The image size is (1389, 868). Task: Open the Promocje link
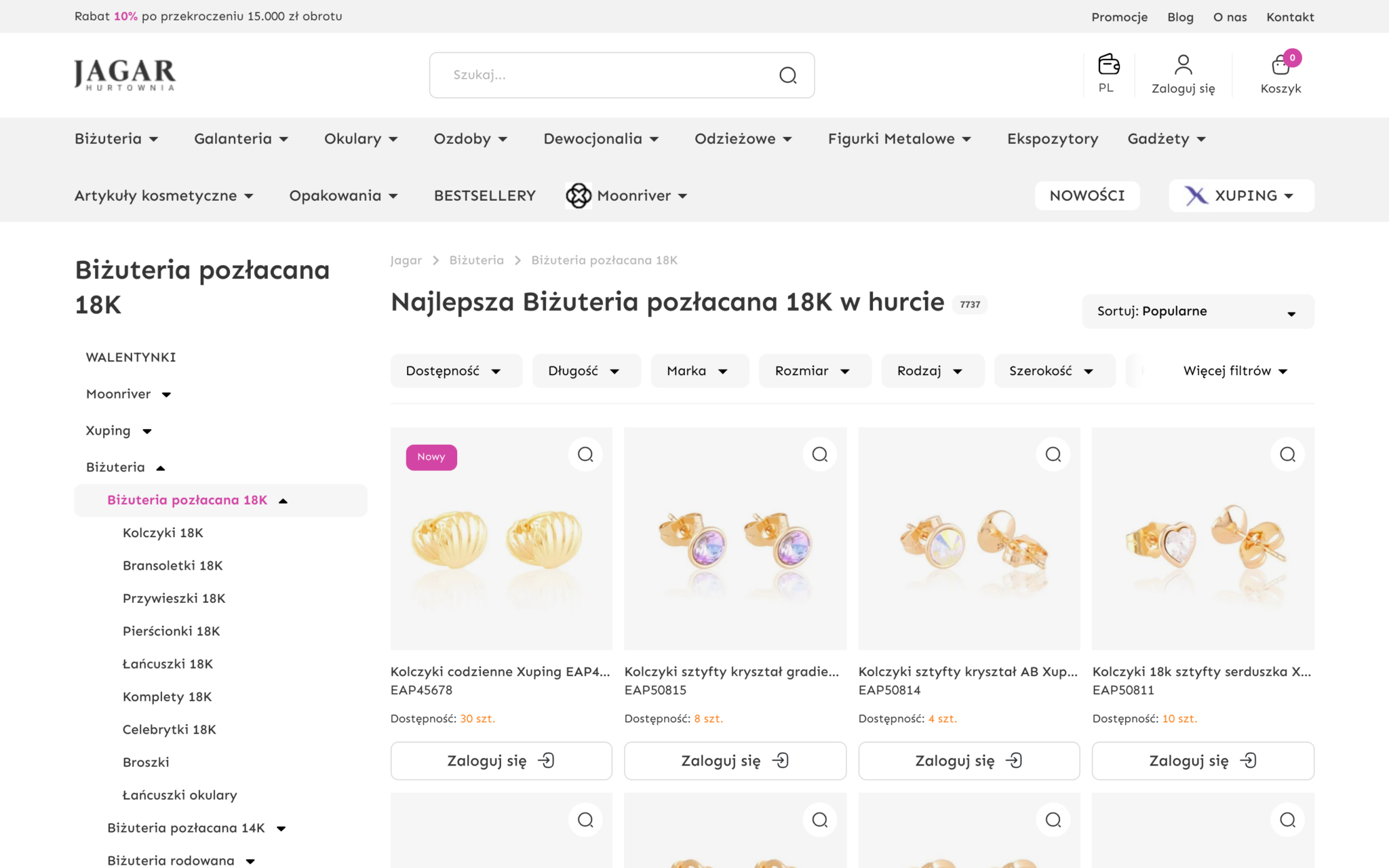pyautogui.click(x=1119, y=17)
